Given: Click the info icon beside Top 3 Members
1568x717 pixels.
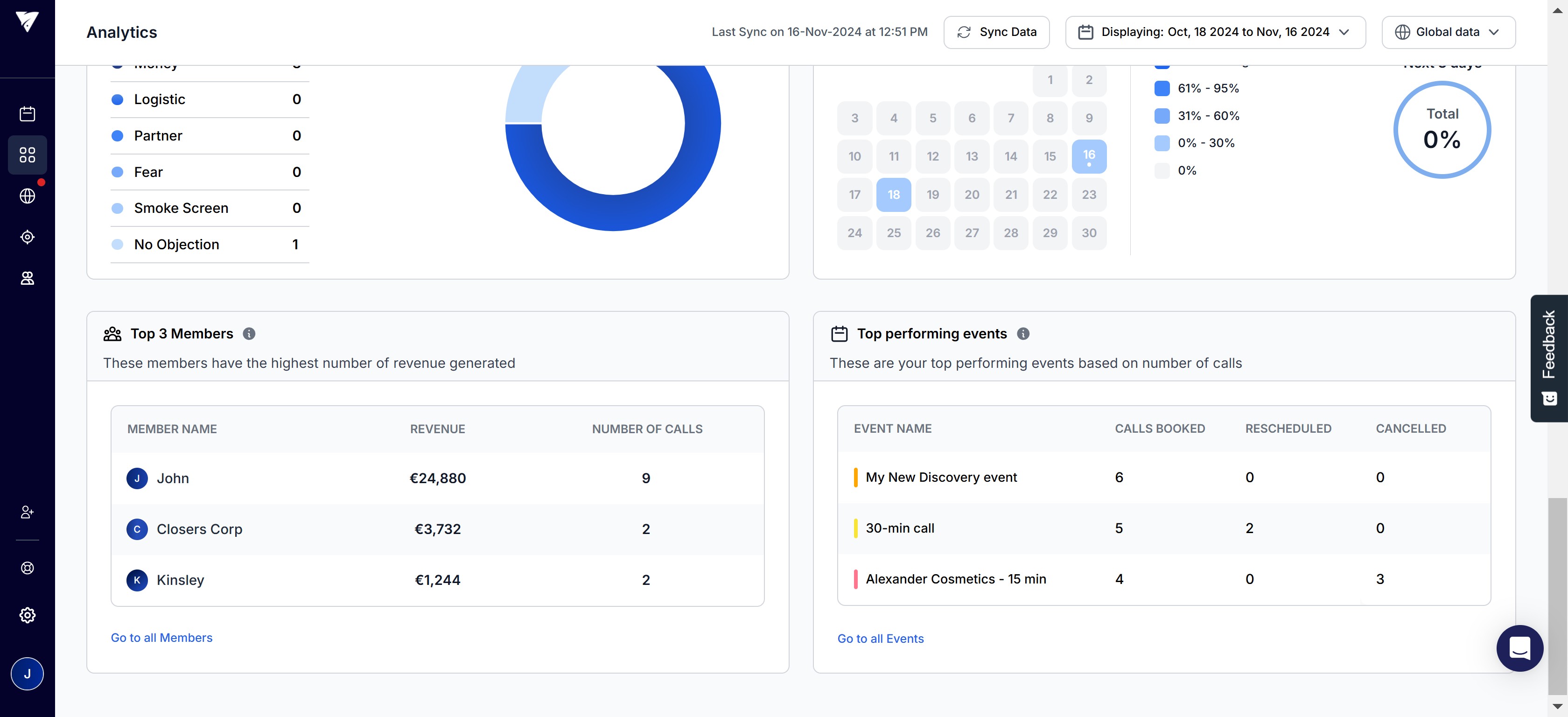Looking at the screenshot, I should [x=249, y=334].
